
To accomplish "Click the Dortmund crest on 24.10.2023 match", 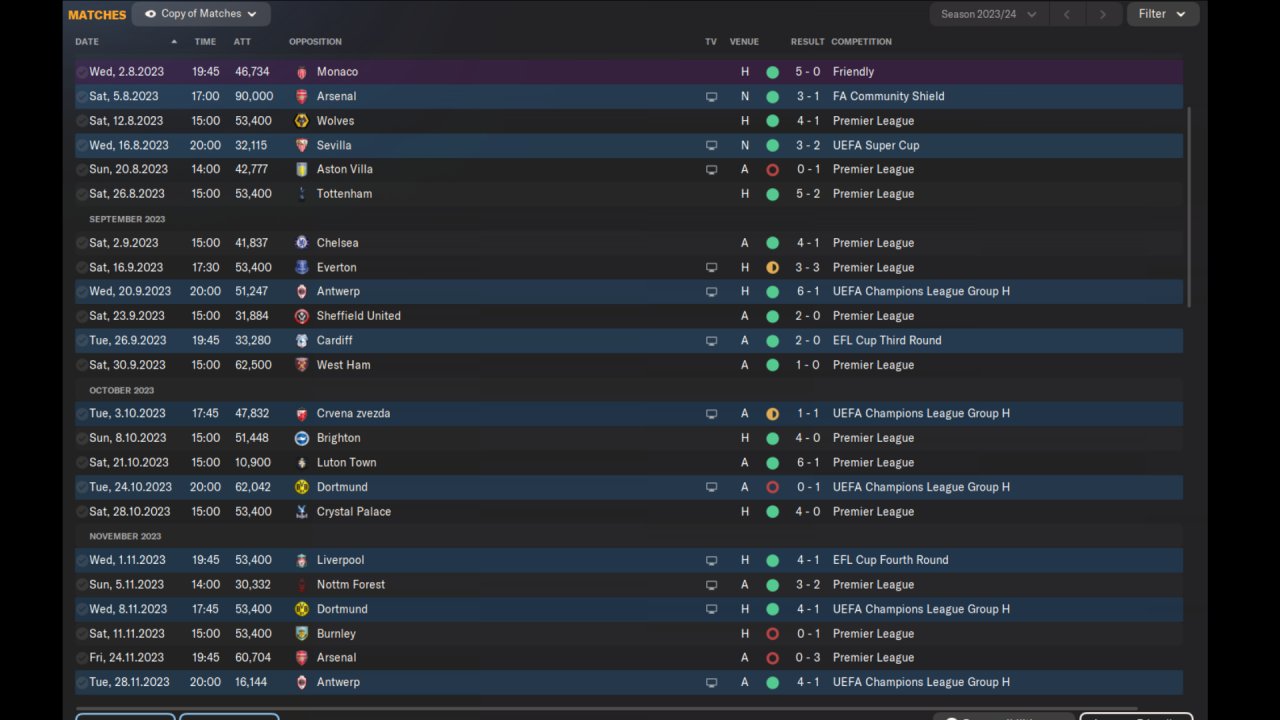I will [x=302, y=487].
